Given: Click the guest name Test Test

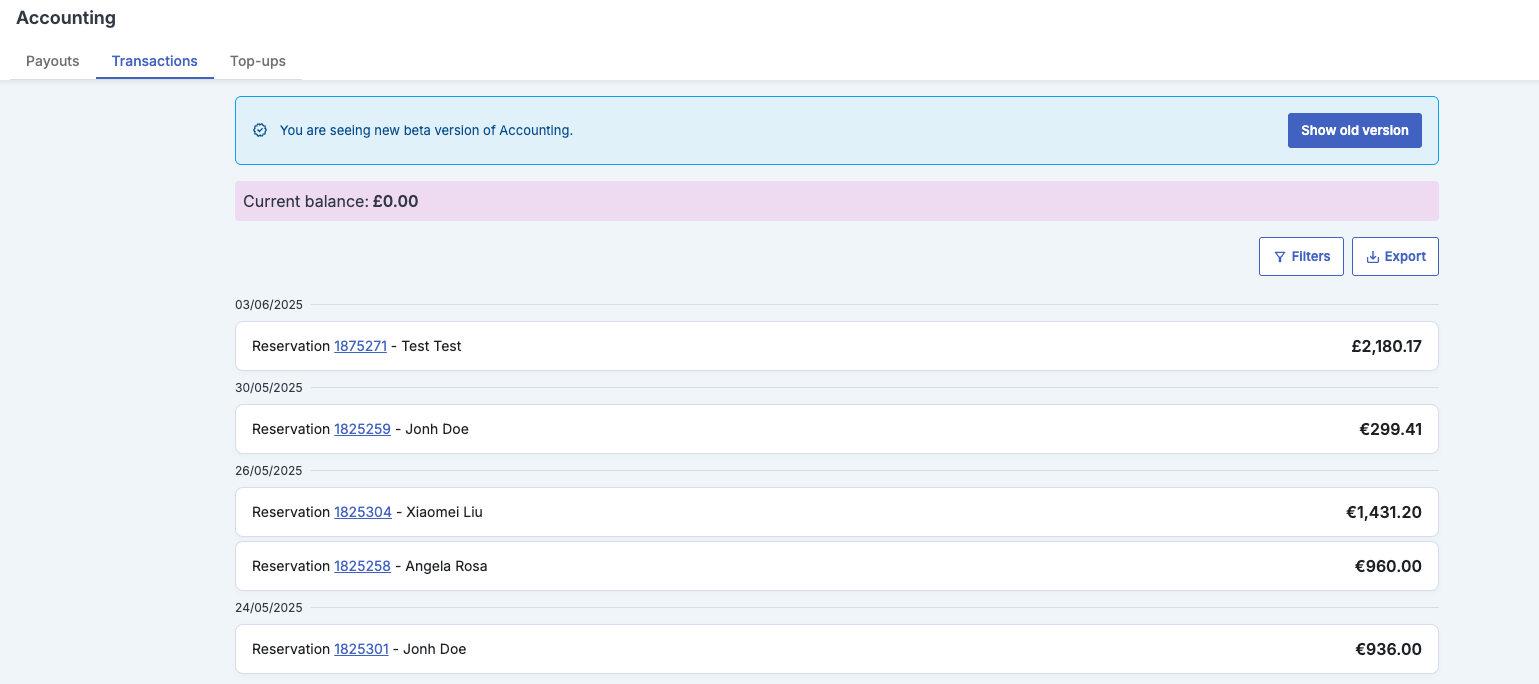Looking at the screenshot, I should [x=431, y=346].
